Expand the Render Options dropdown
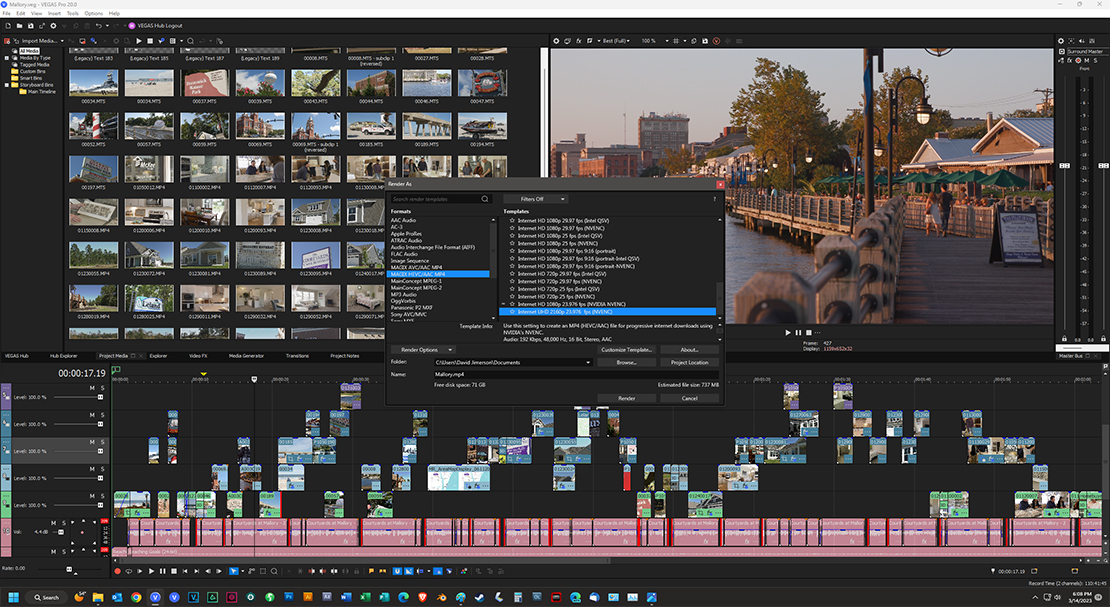 (423, 350)
